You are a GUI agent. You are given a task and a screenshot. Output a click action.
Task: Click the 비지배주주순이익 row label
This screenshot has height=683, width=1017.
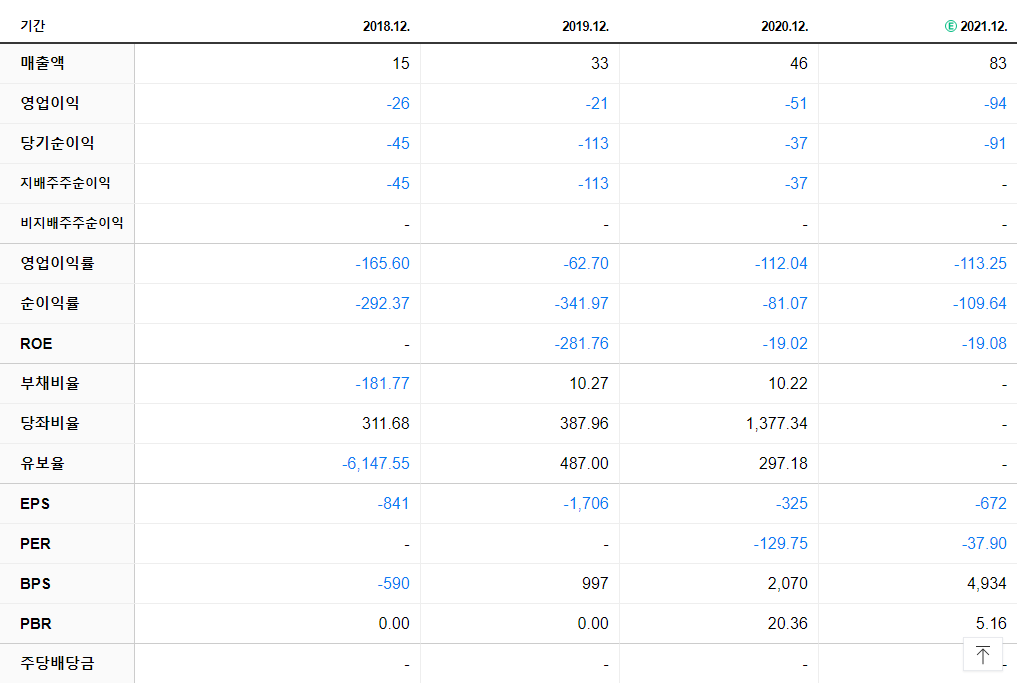pyautogui.click(x=72, y=223)
